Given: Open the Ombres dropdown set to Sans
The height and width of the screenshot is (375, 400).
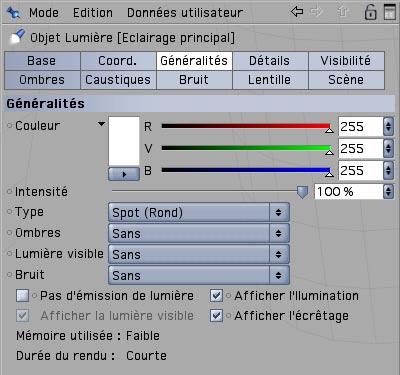Looking at the screenshot, I should pos(199,233).
